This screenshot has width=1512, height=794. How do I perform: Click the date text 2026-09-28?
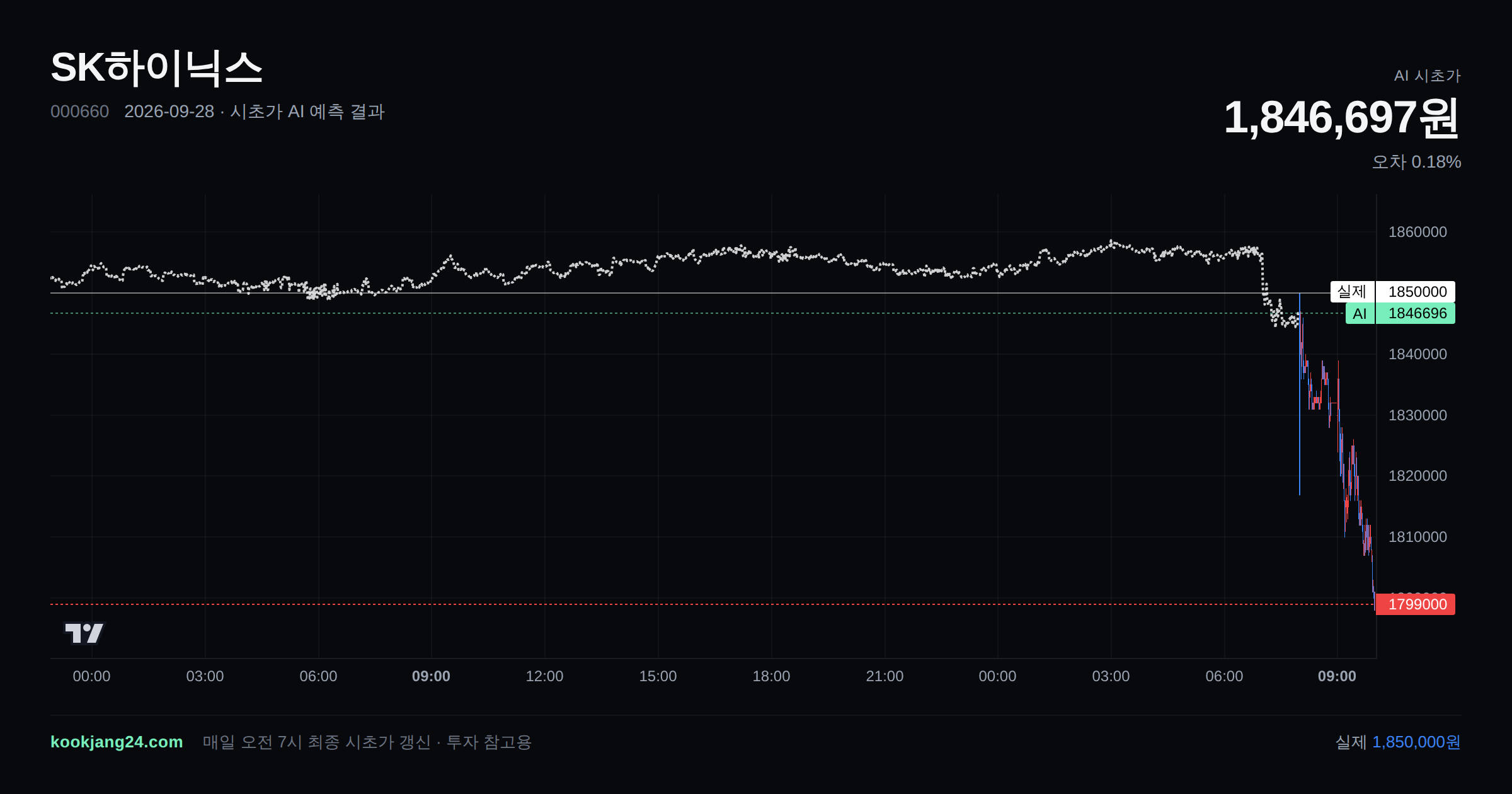tap(169, 112)
